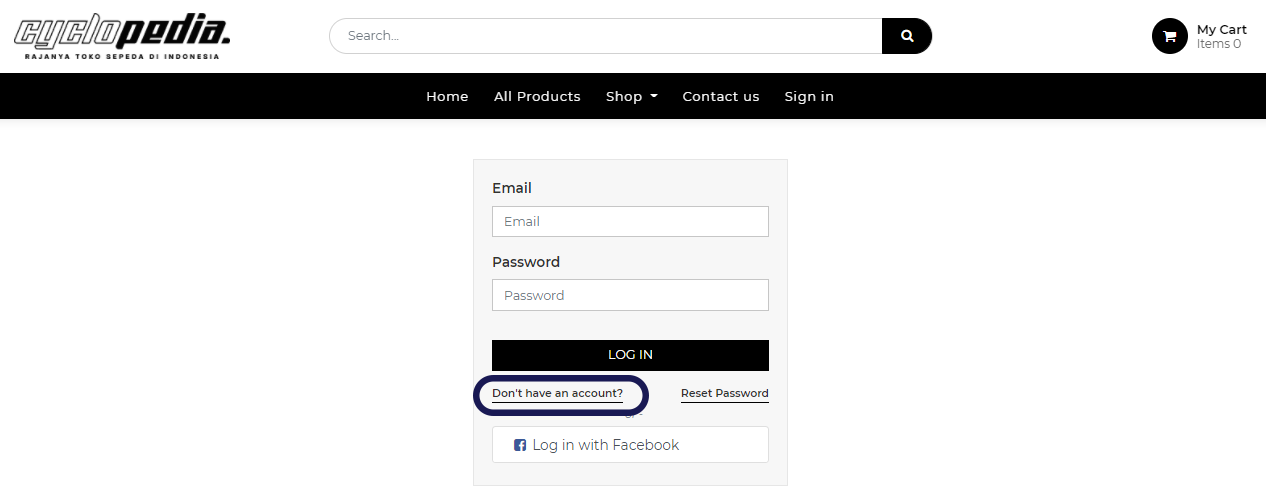Image resolution: width=1266 pixels, height=501 pixels.
Task: Click into the Password input field
Action: tap(630, 295)
